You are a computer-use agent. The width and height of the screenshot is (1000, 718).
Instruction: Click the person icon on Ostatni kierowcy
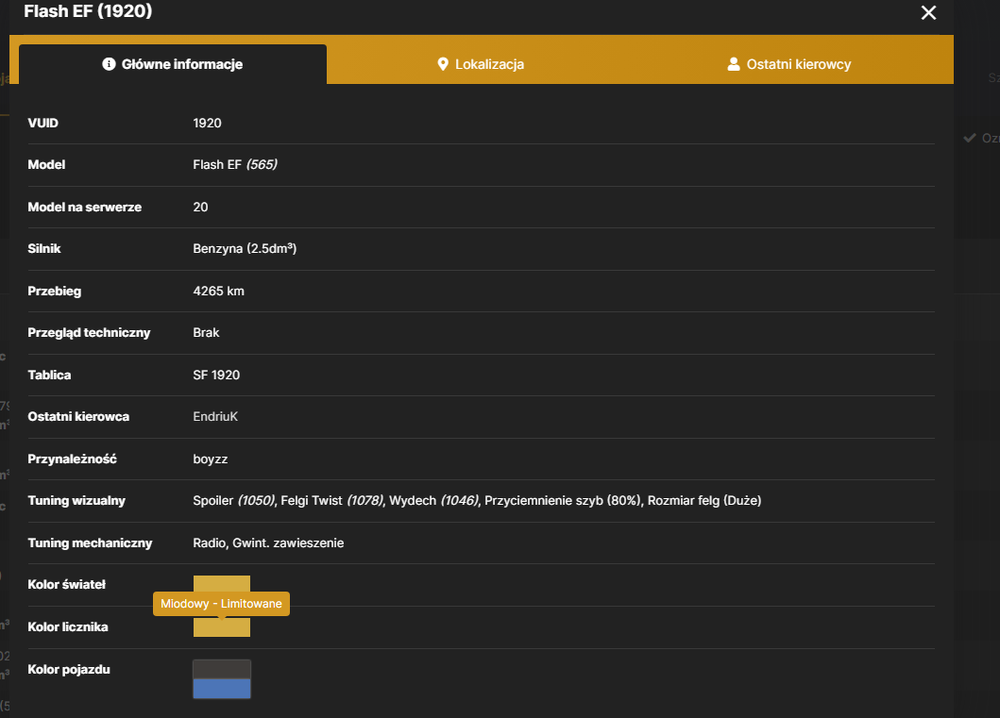pos(733,64)
